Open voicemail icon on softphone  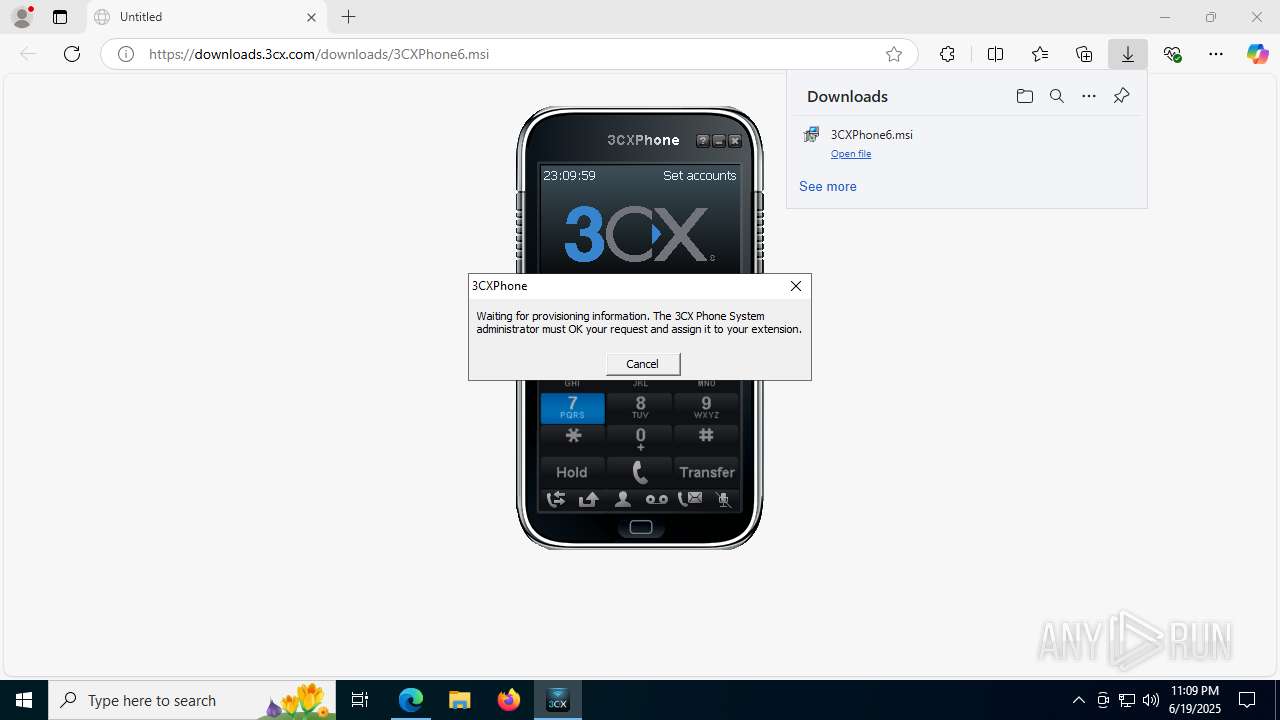point(656,499)
